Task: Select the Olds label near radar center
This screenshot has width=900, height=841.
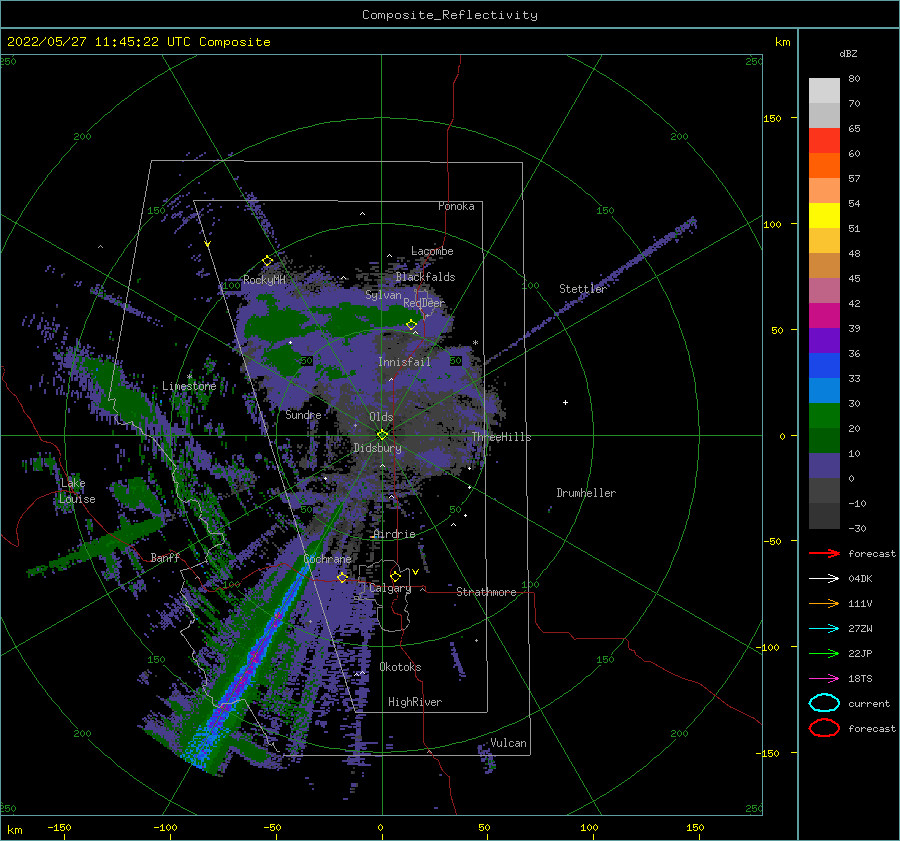Action: pos(381,417)
